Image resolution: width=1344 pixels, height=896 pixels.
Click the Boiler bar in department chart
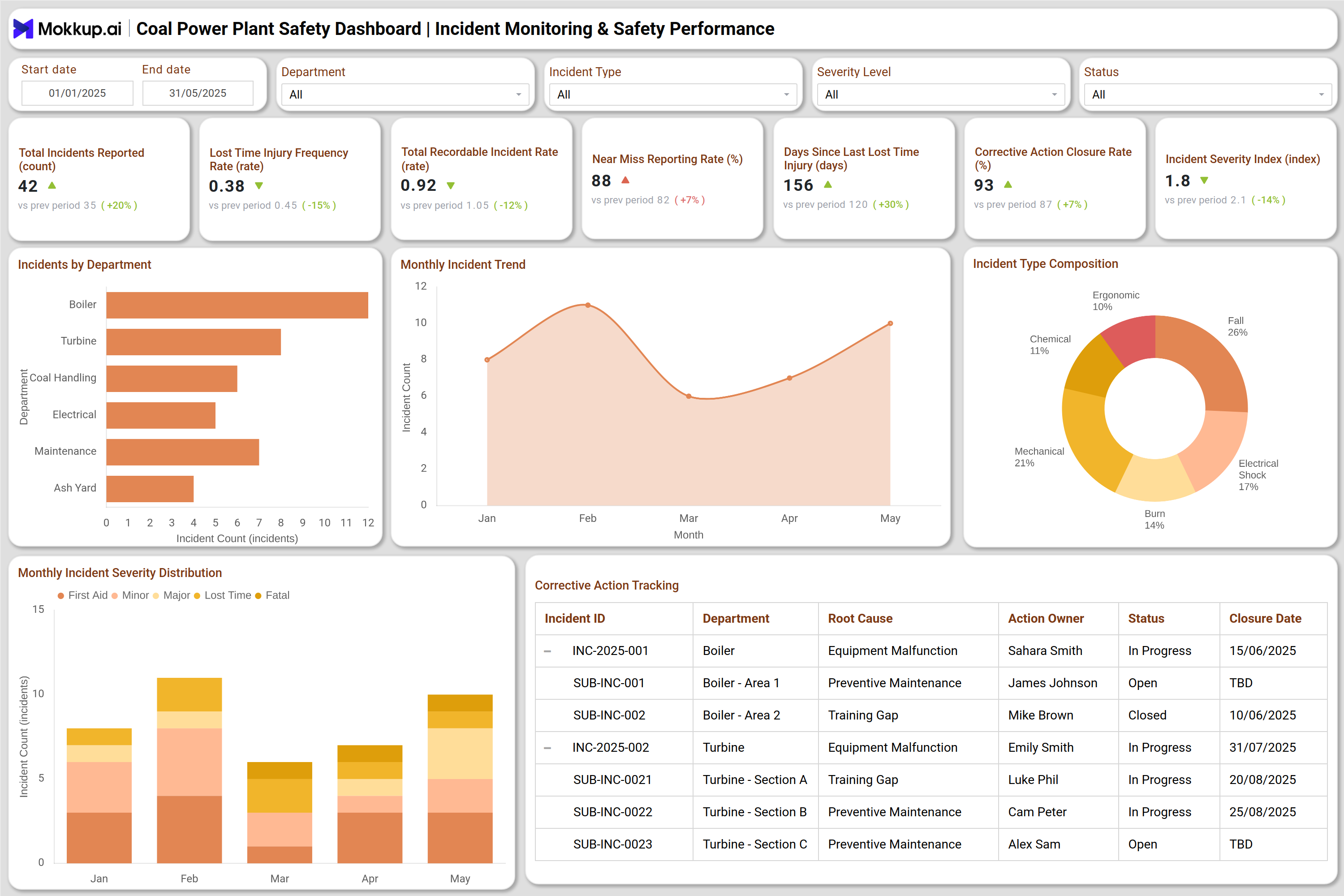click(237, 305)
